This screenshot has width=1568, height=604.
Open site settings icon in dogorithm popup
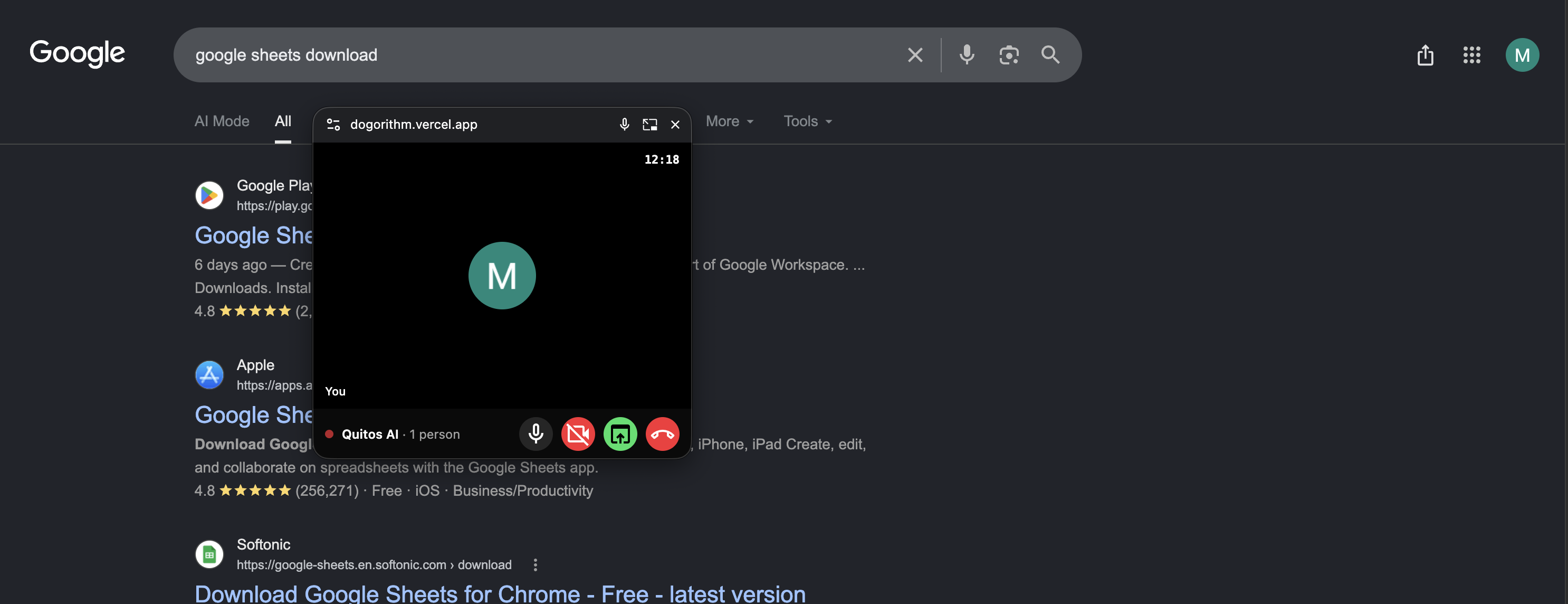point(333,124)
